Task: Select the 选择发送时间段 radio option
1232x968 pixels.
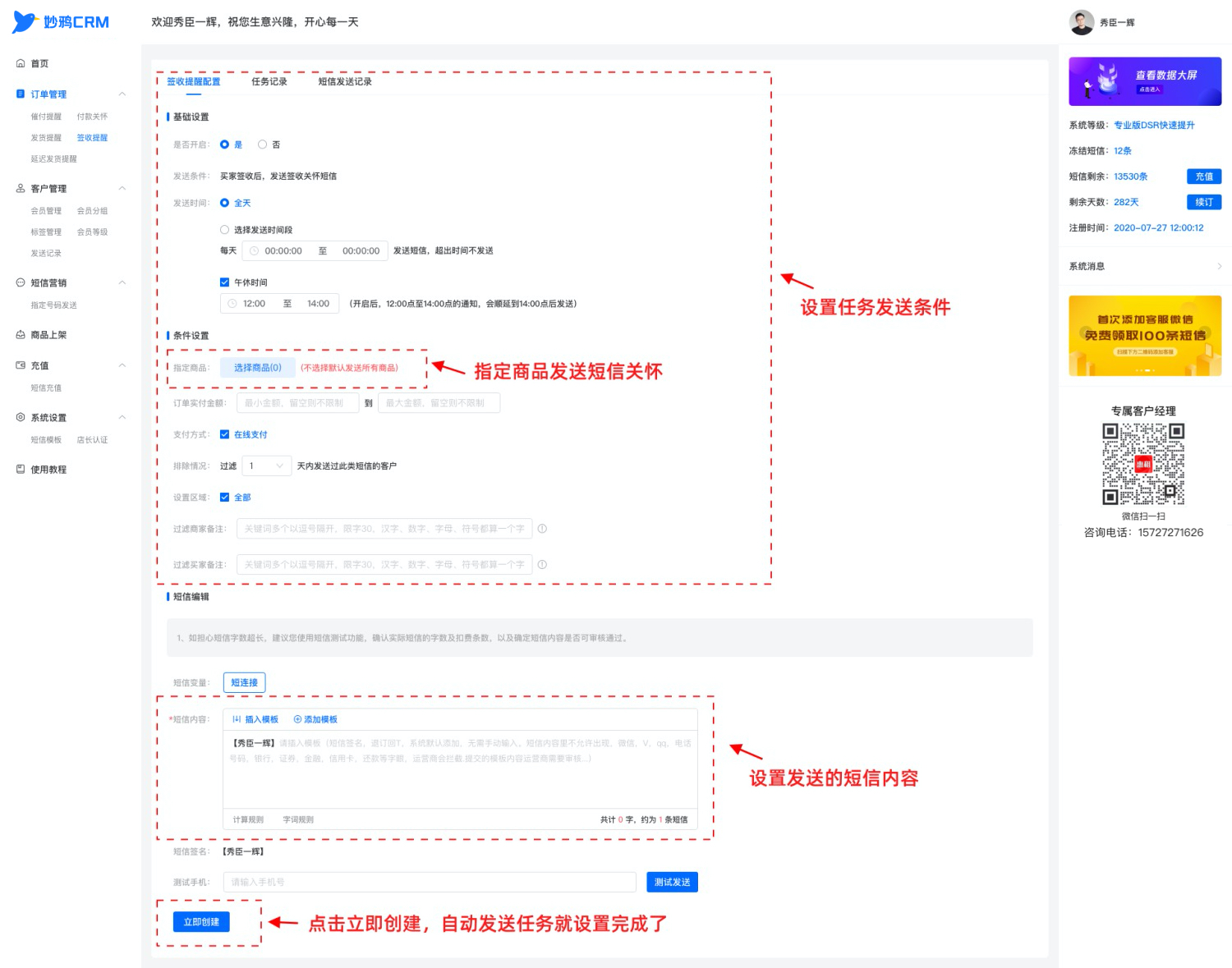Action: [224, 230]
